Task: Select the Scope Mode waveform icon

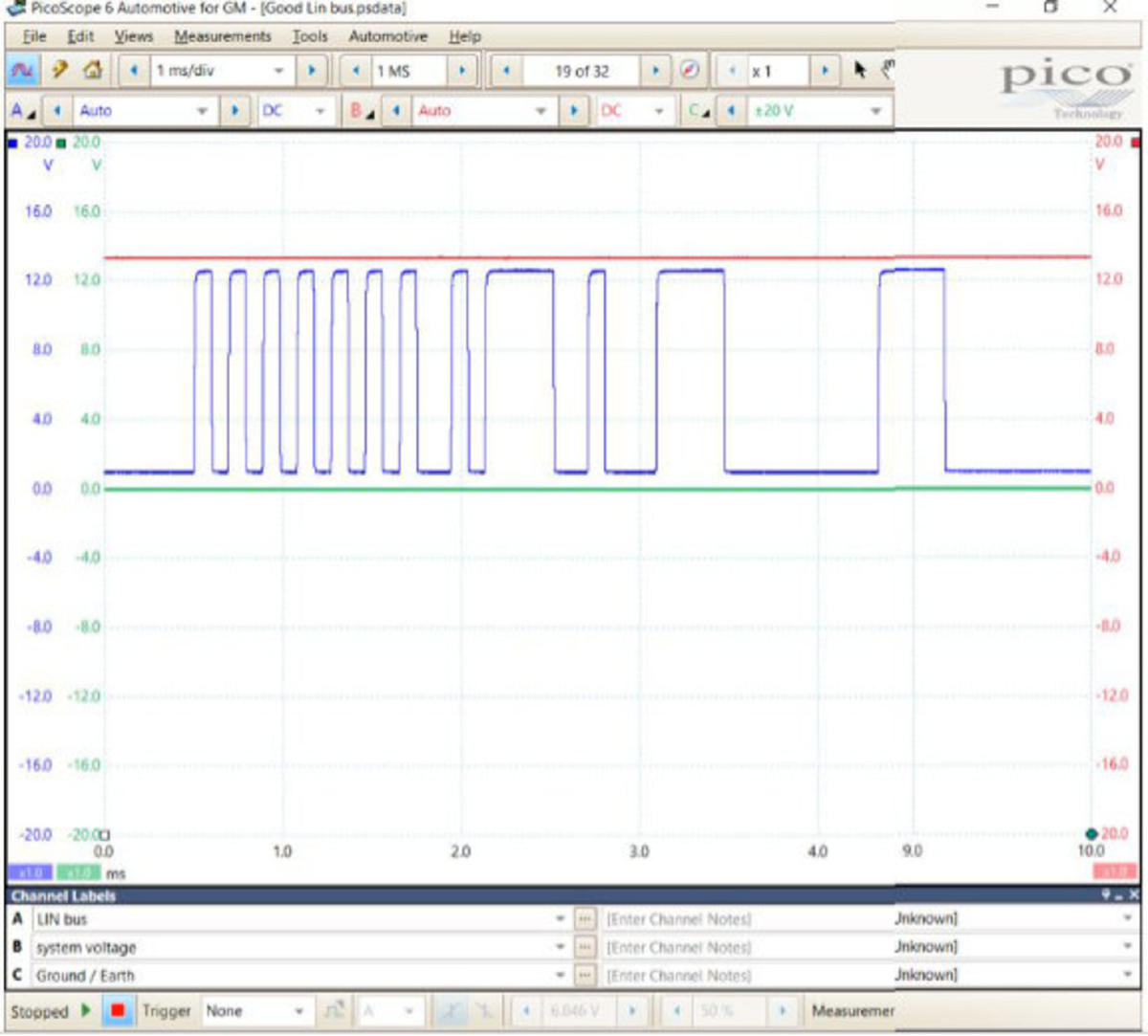Action: 22,70
